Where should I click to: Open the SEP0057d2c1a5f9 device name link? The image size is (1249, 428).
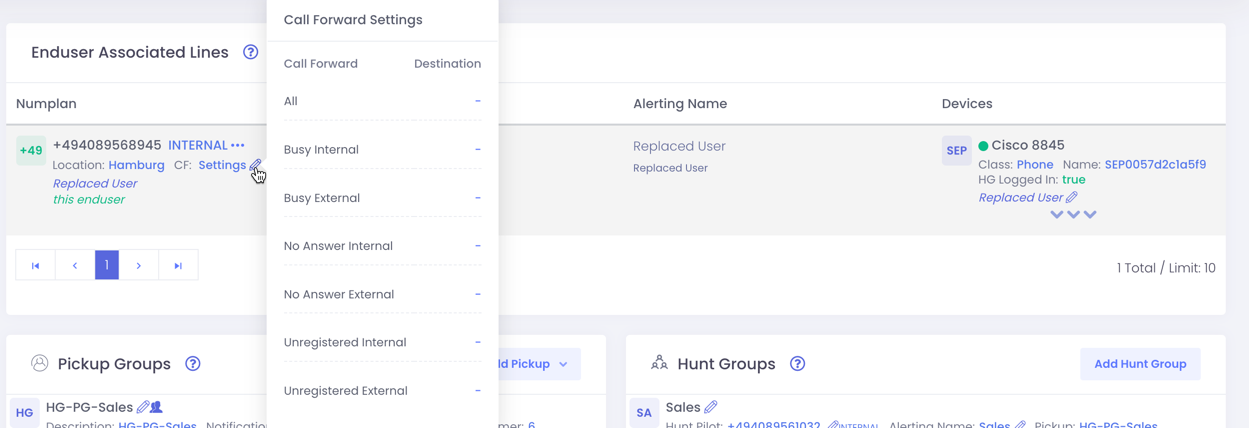(1155, 164)
